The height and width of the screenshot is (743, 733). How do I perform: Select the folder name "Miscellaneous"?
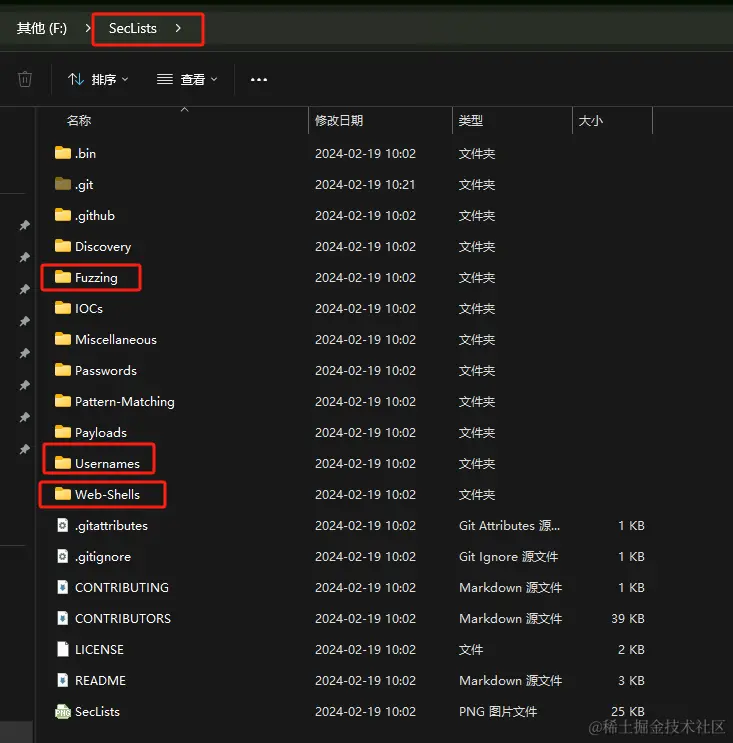pos(116,340)
